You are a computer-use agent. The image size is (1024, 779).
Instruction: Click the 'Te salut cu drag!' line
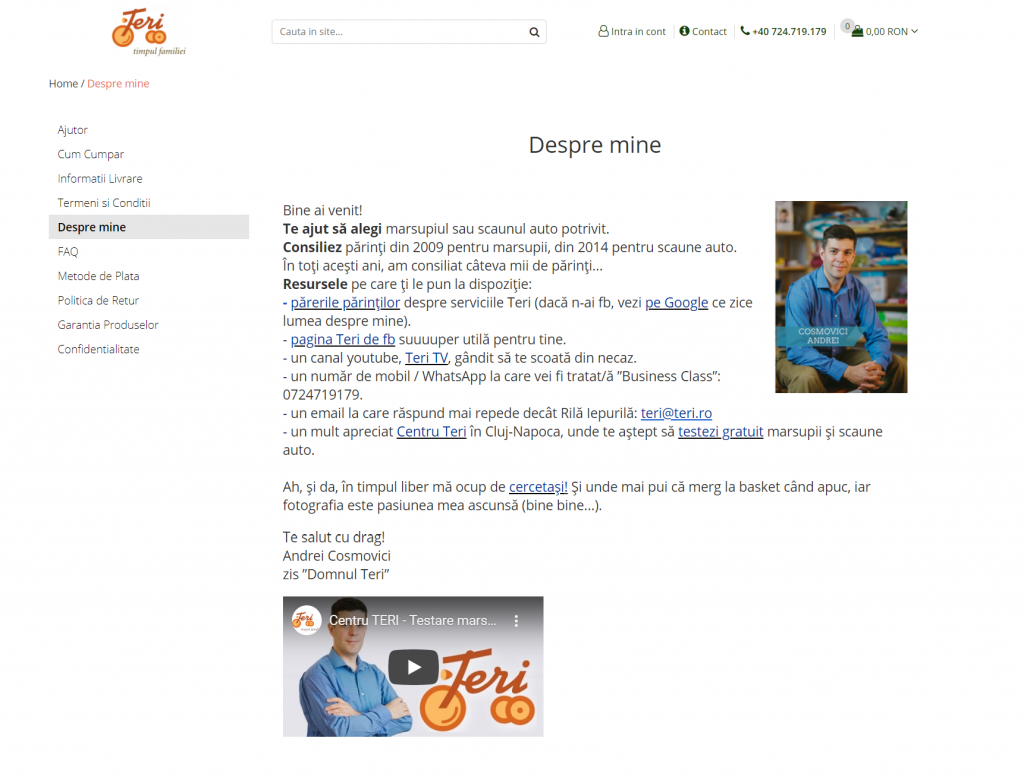coord(334,537)
